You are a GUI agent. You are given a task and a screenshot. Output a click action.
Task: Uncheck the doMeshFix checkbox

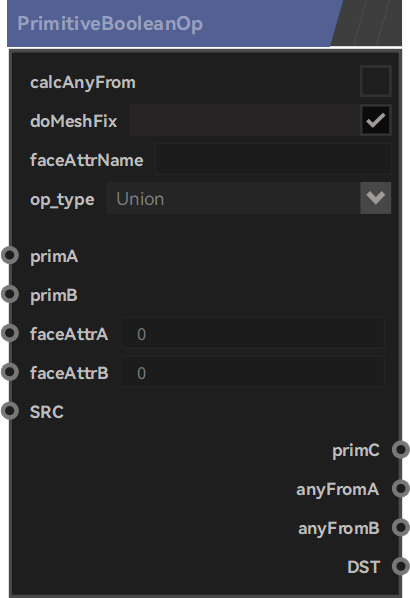(376, 121)
